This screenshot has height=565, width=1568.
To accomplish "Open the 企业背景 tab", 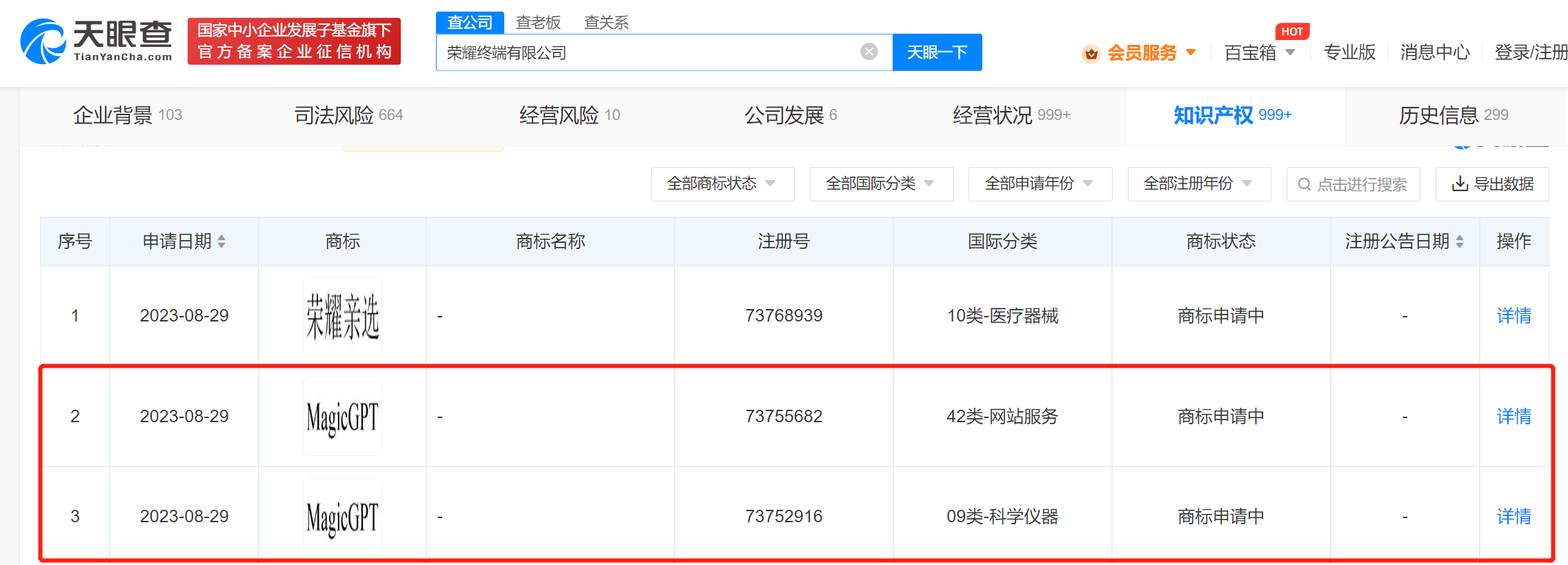I will pyautogui.click(x=128, y=115).
